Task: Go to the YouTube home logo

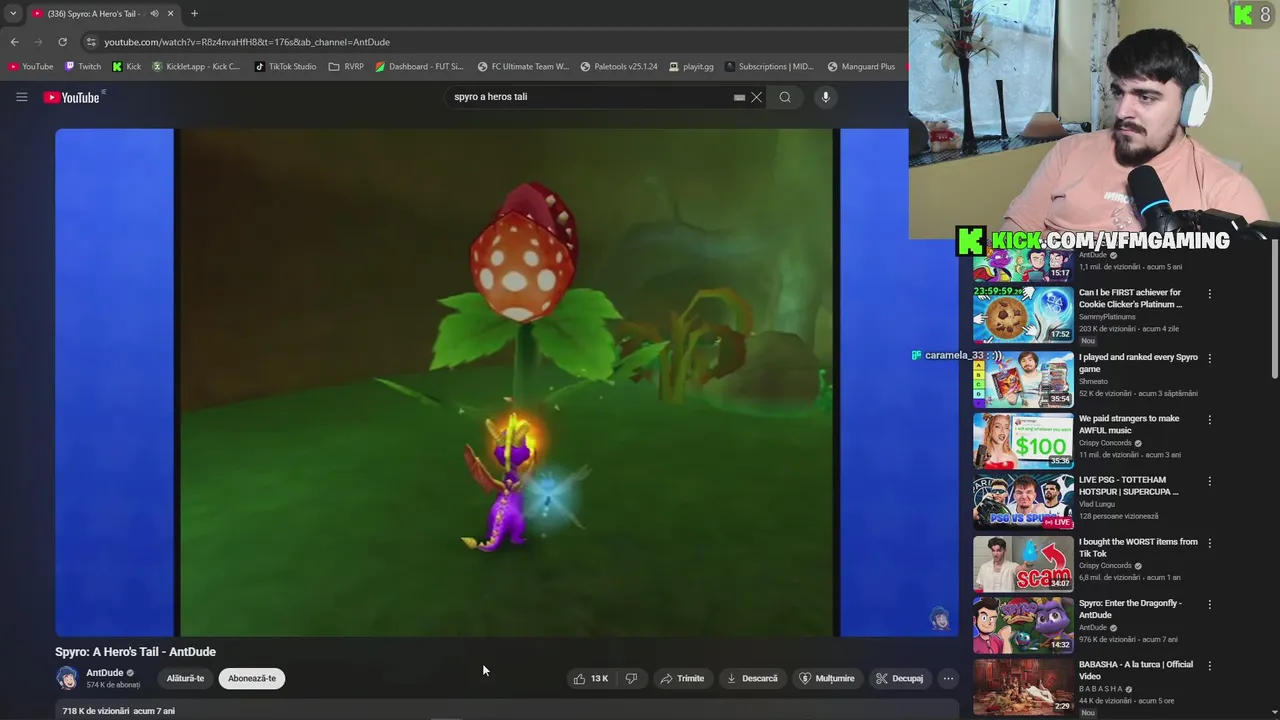Action: click(72, 97)
